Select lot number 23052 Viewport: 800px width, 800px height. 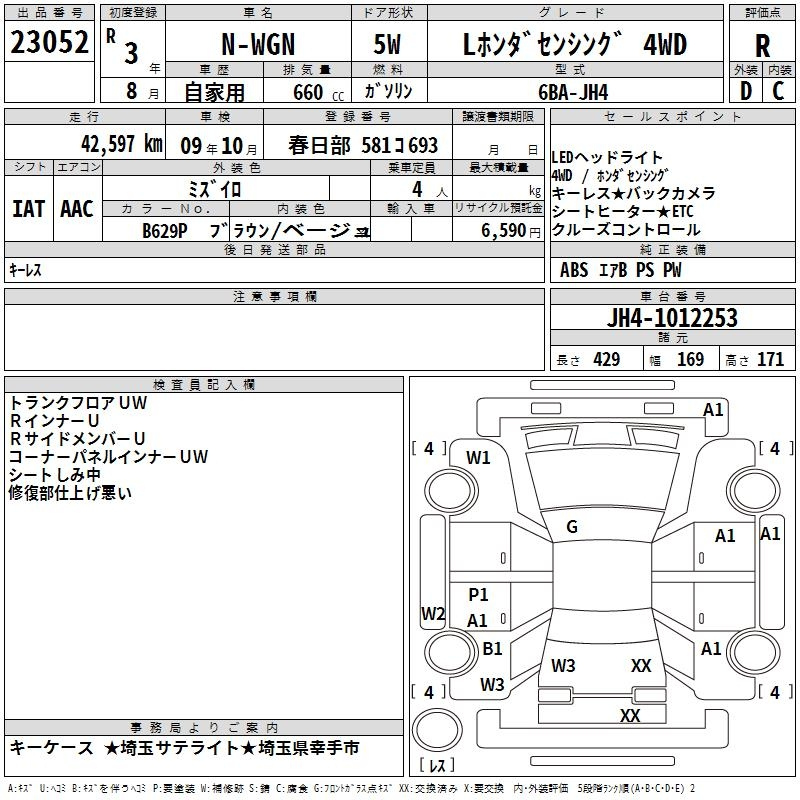pyautogui.click(x=49, y=42)
